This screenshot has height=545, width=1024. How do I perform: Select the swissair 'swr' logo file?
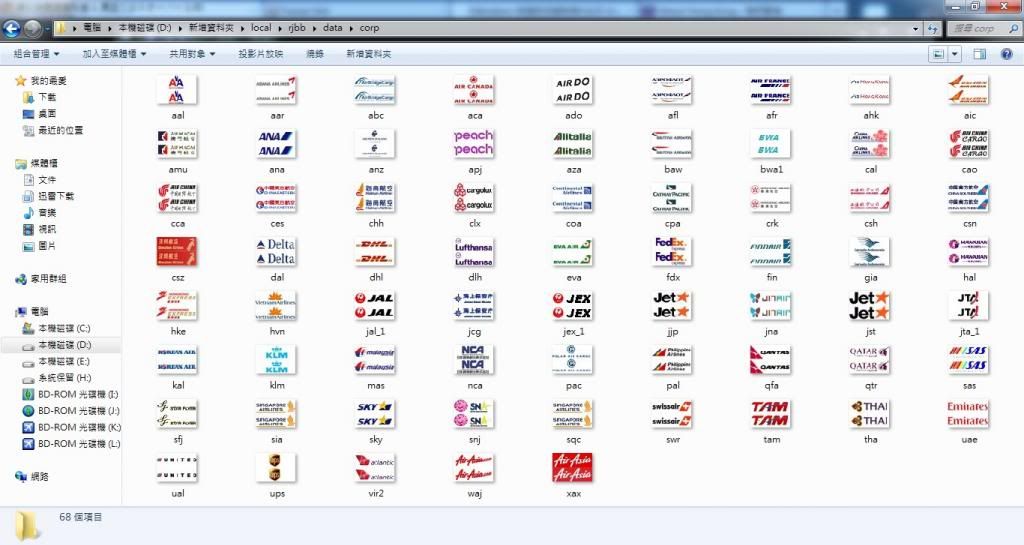pos(672,414)
